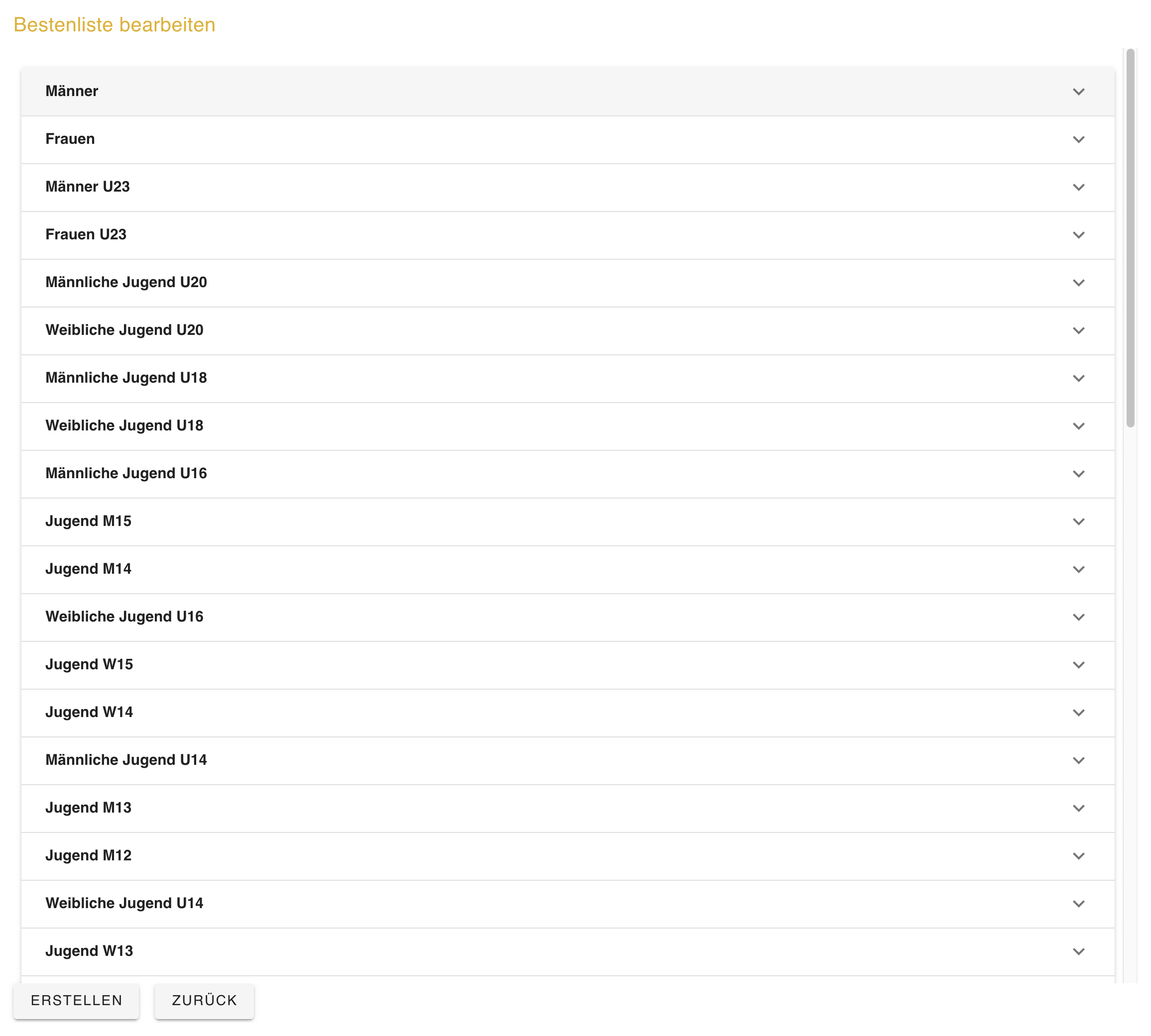Select the Weibliche Jugend U20 label
The image size is (1151, 1036).
[125, 330]
